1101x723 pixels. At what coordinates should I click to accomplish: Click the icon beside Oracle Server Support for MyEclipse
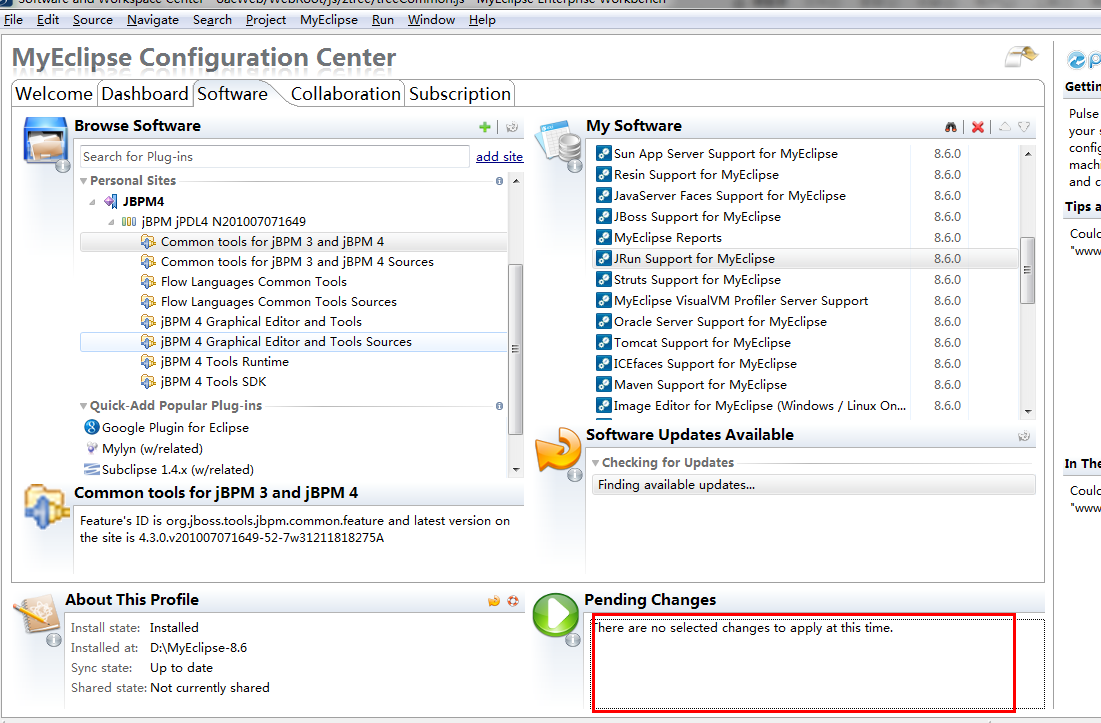click(603, 321)
